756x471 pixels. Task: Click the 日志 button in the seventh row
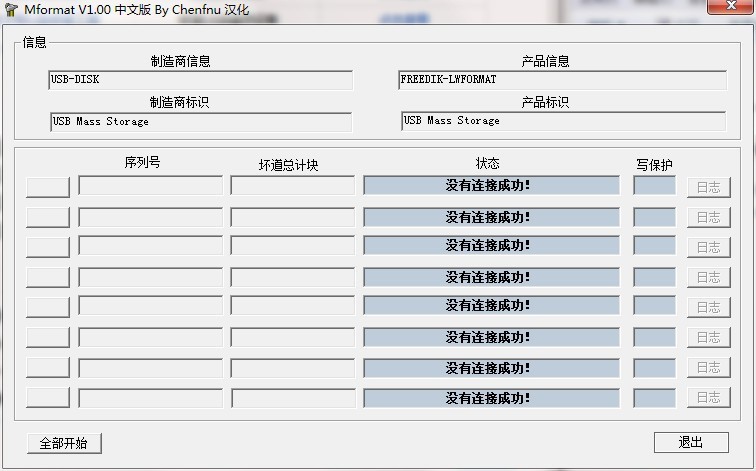point(709,367)
